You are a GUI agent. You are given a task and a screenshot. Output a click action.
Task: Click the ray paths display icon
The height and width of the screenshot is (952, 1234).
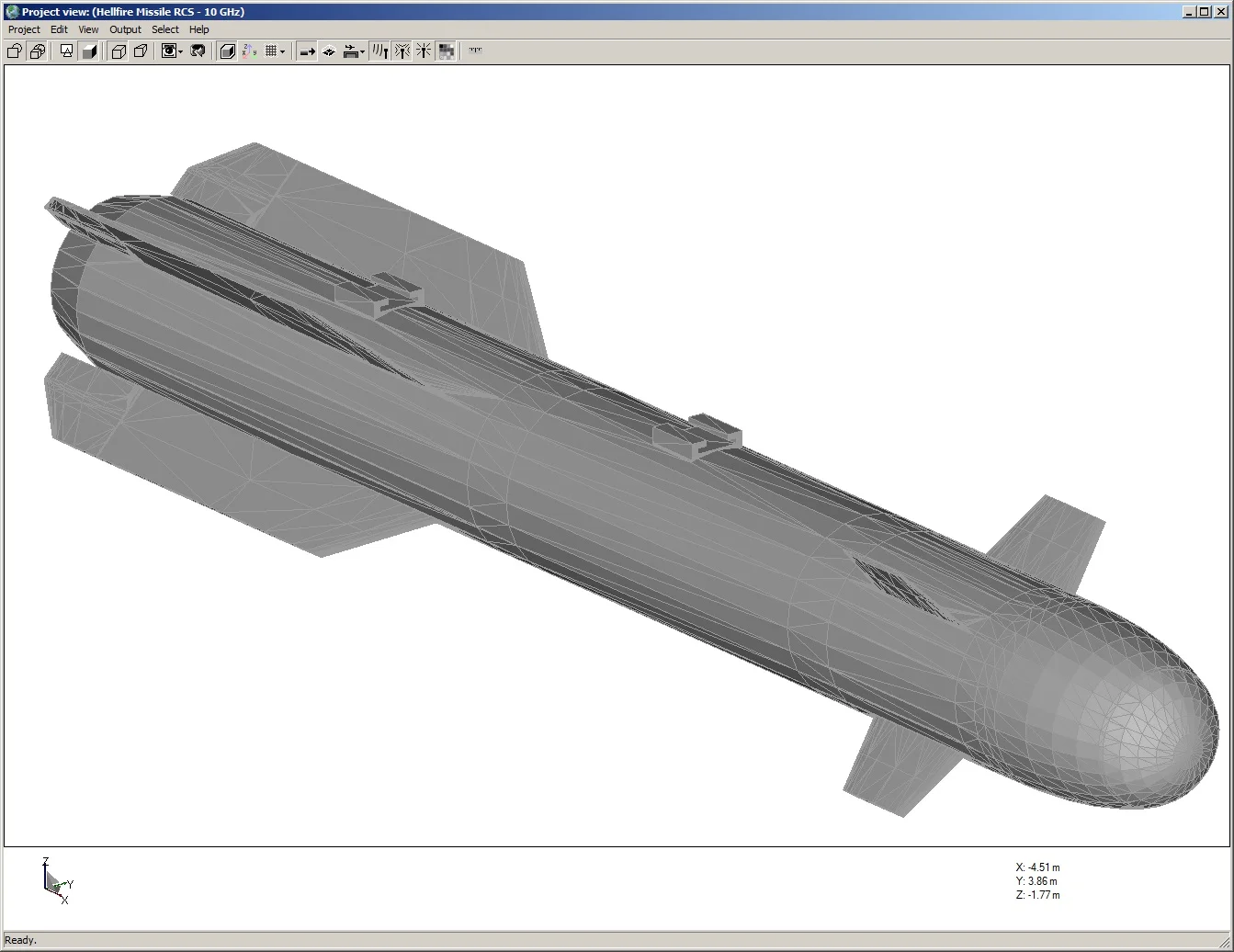pos(379,51)
